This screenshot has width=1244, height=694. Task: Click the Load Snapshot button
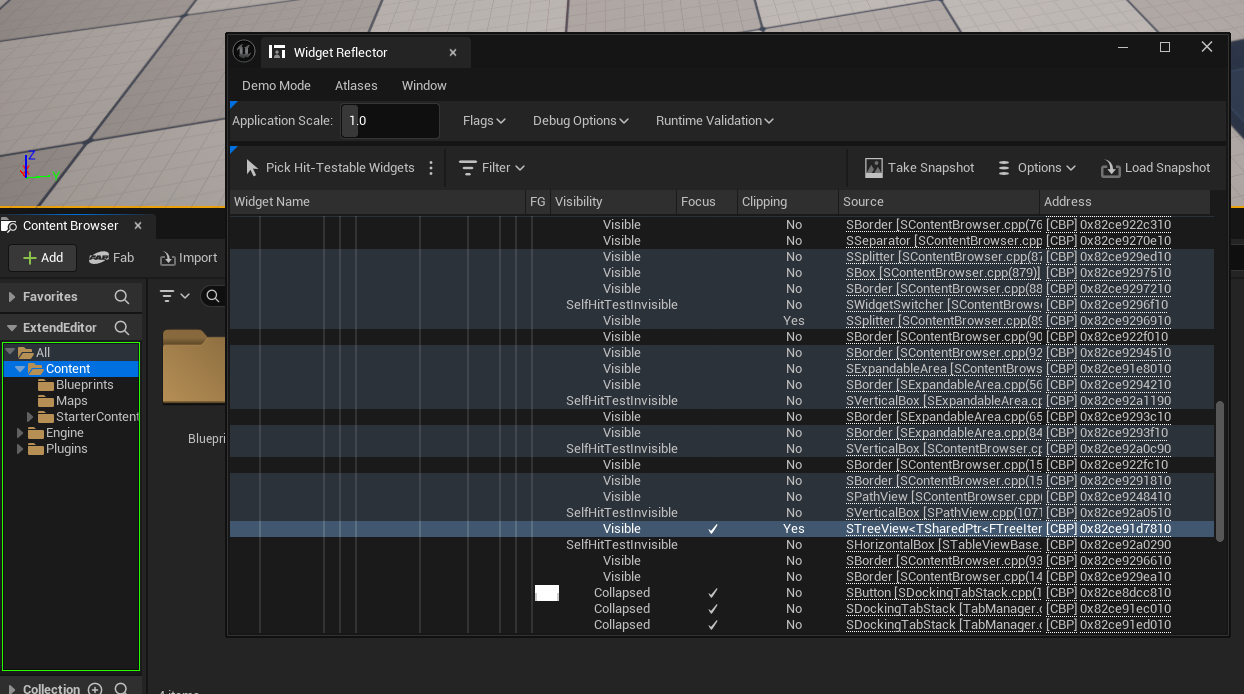(1155, 168)
